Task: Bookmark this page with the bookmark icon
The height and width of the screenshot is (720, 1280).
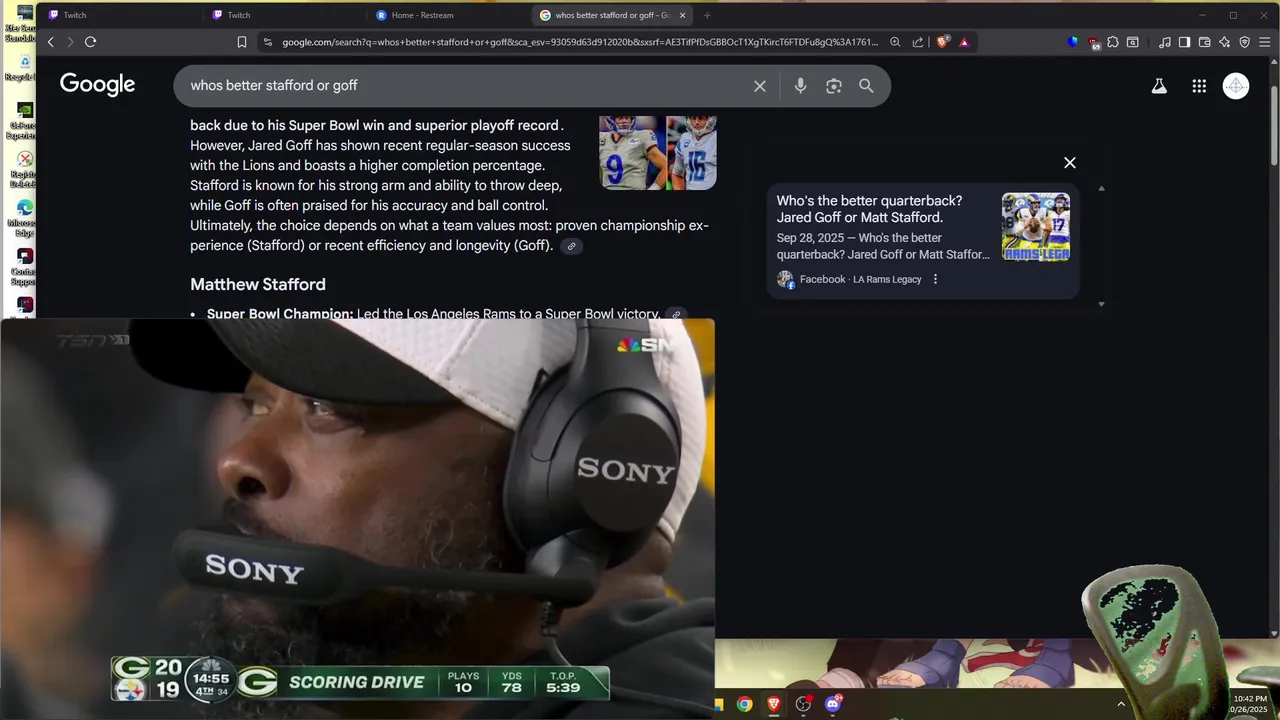Action: point(242,42)
